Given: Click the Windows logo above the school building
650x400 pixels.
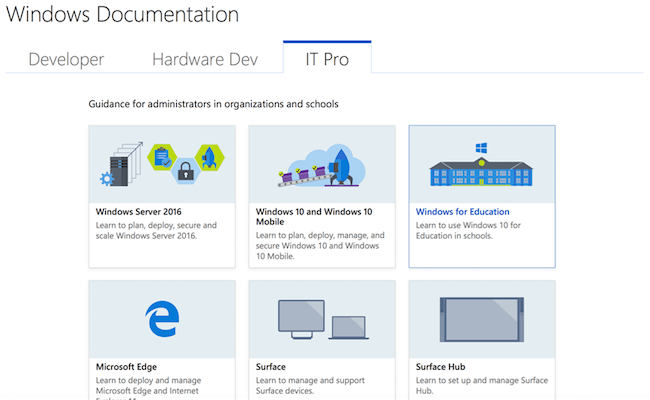Looking at the screenshot, I should [x=481, y=148].
